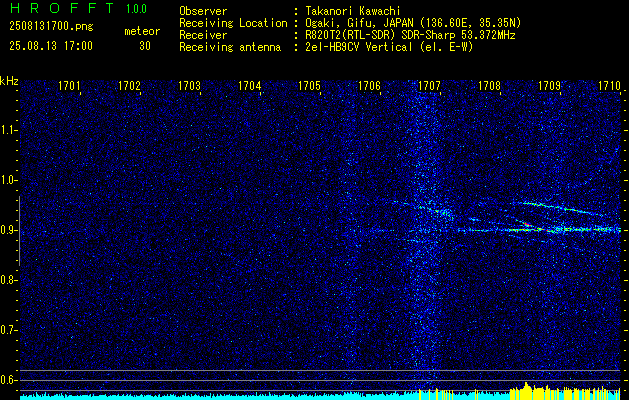
Task: Click the R820T2(RTL-SDR) SDR-Sharp 53.372MHz text
Action: 409,35
